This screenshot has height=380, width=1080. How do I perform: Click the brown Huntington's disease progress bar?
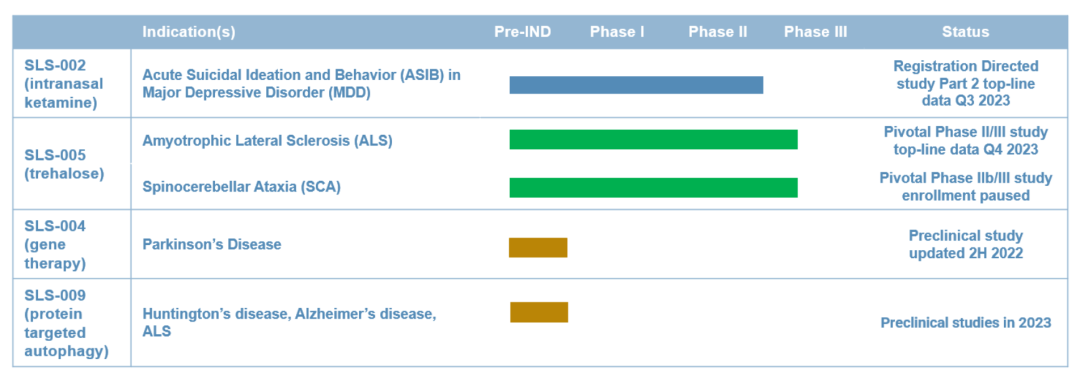click(539, 312)
